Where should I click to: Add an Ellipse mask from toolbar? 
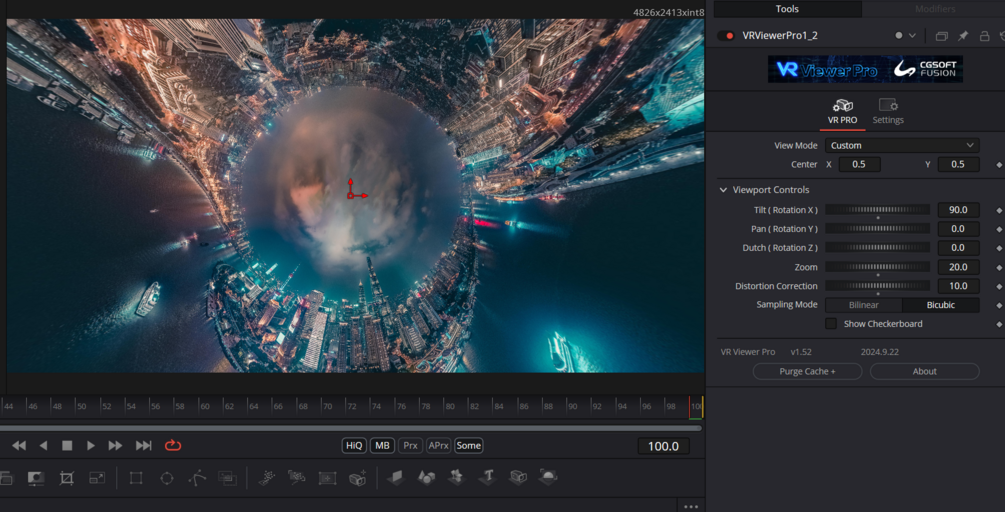(x=167, y=478)
